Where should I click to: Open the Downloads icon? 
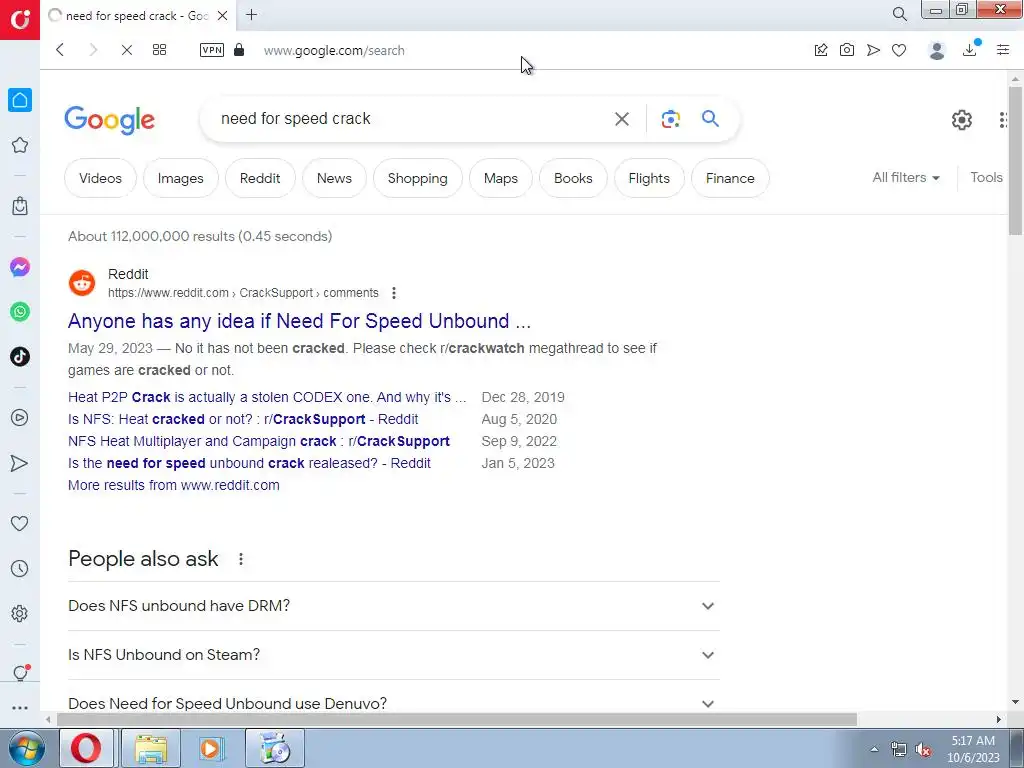point(970,50)
